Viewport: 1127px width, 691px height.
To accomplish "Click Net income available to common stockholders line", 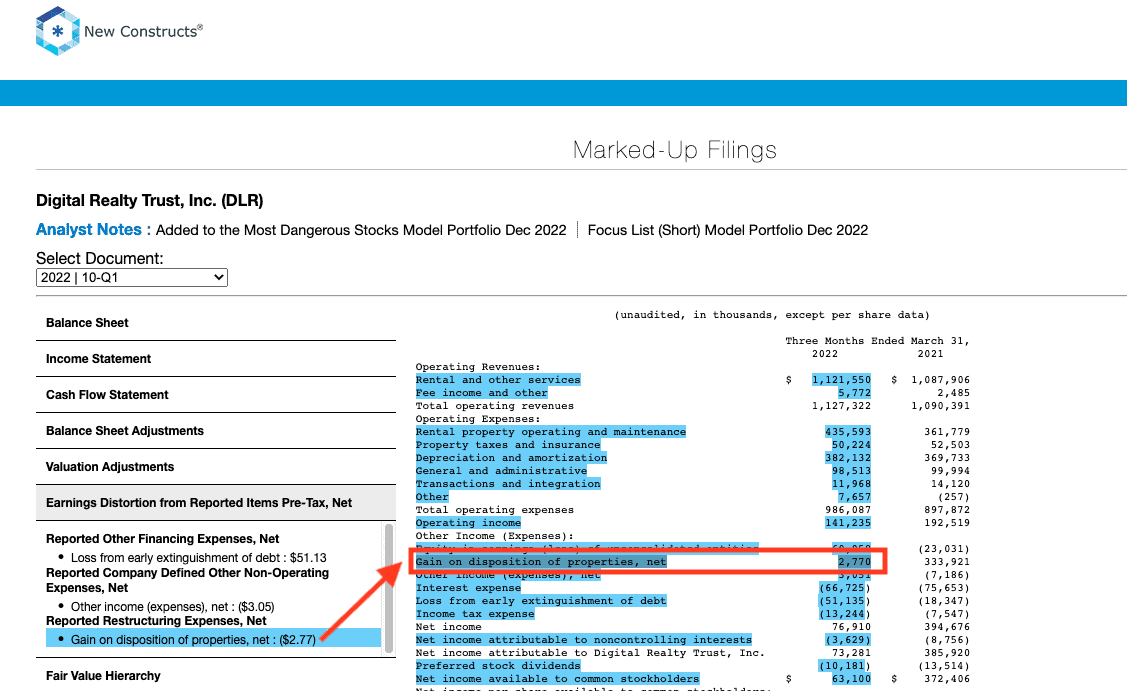I will point(557,679).
